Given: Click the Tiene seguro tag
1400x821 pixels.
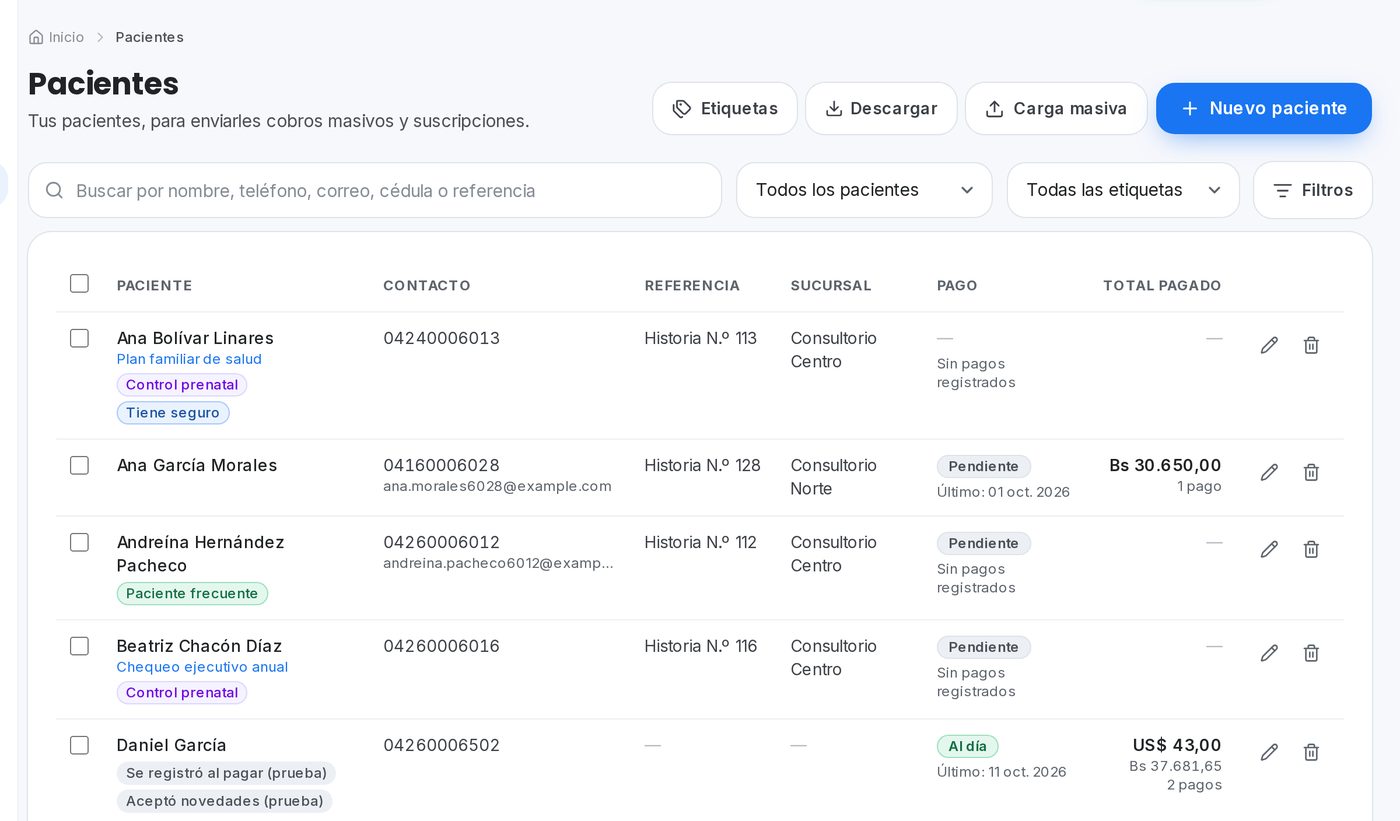Looking at the screenshot, I should (x=173, y=413).
